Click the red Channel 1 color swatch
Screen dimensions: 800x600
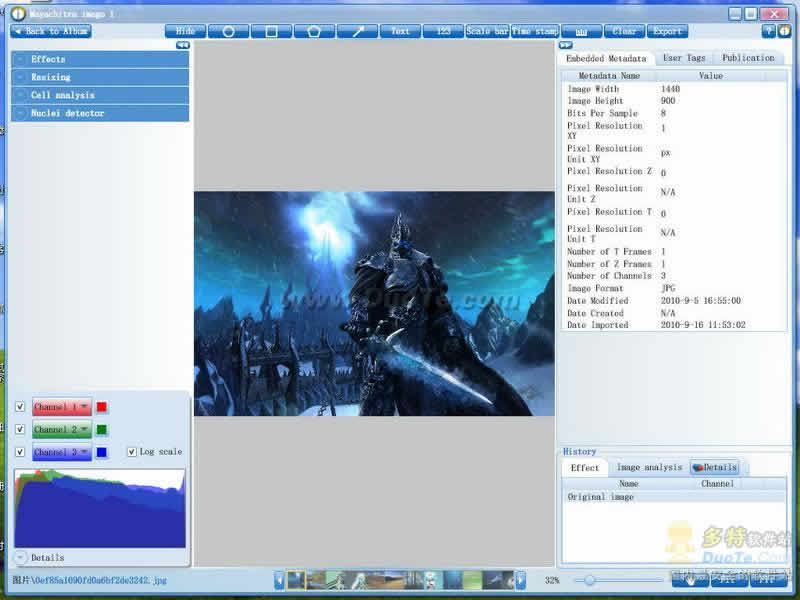tap(102, 407)
